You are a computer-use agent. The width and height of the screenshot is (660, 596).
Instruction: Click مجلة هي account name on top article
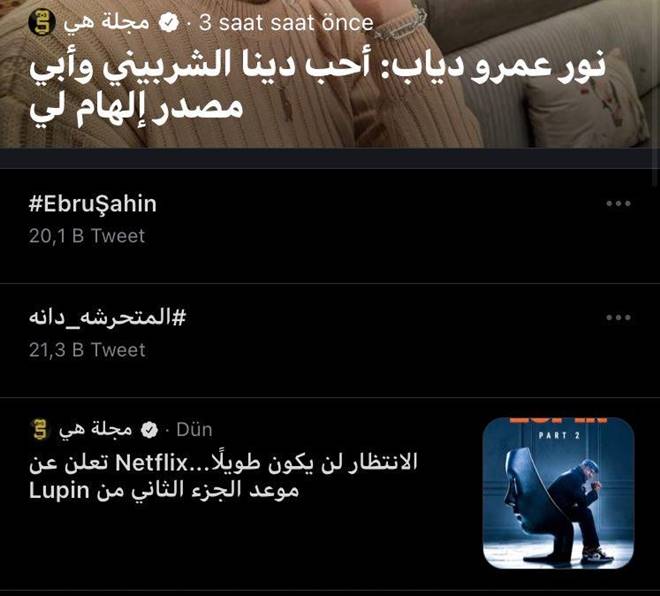pyautogui.click(x=106, y=23)
